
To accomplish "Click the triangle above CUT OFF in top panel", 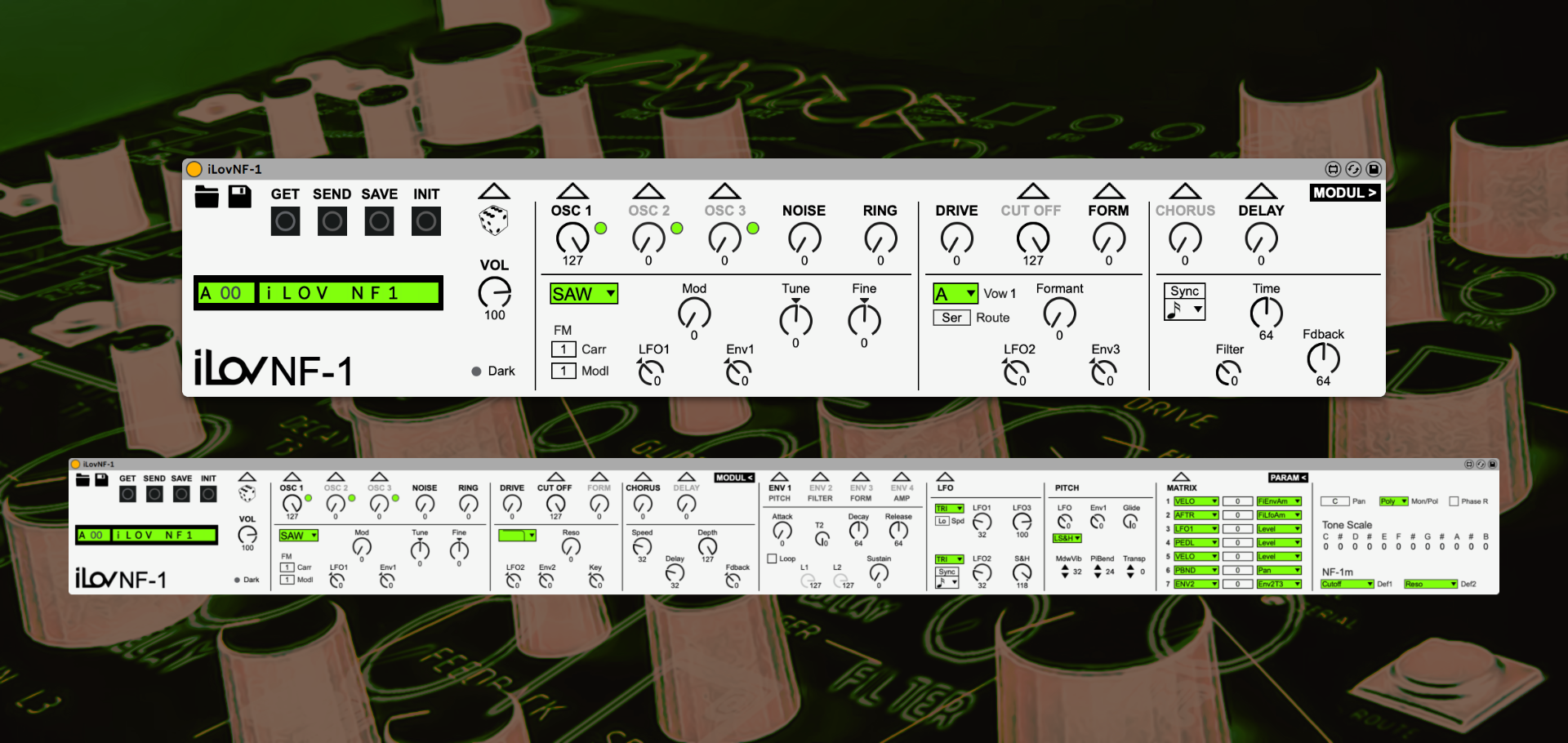I will pyautogui.click(x=1032, y=192).
